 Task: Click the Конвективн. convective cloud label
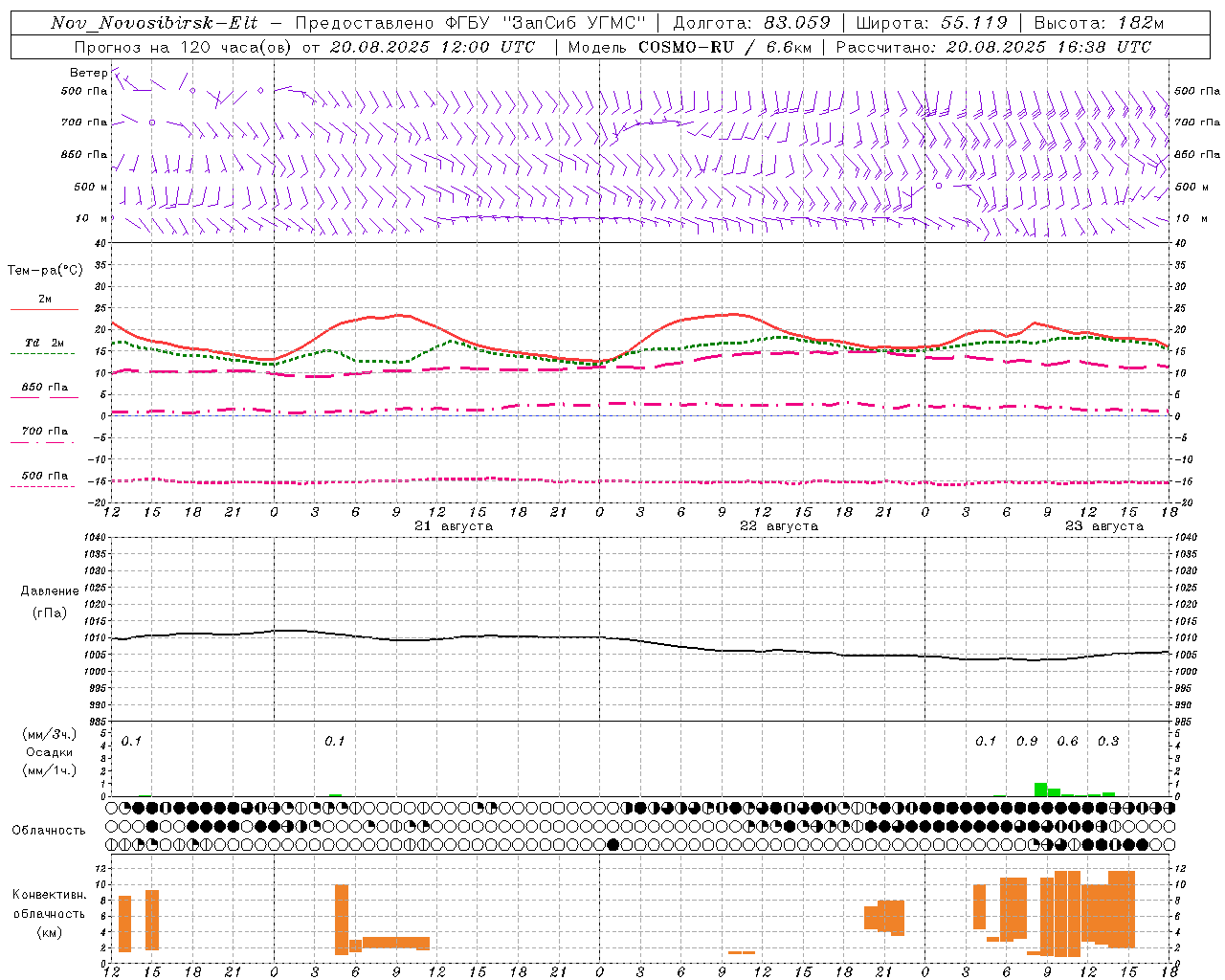tap(50, 895)
